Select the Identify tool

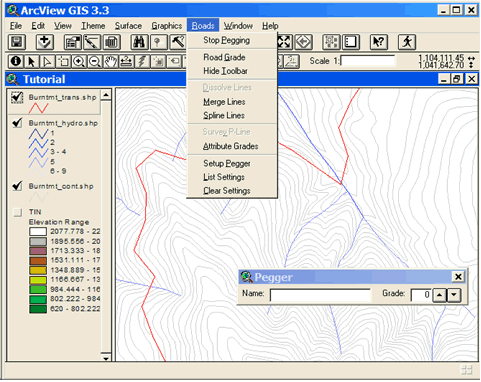point(16,62)
